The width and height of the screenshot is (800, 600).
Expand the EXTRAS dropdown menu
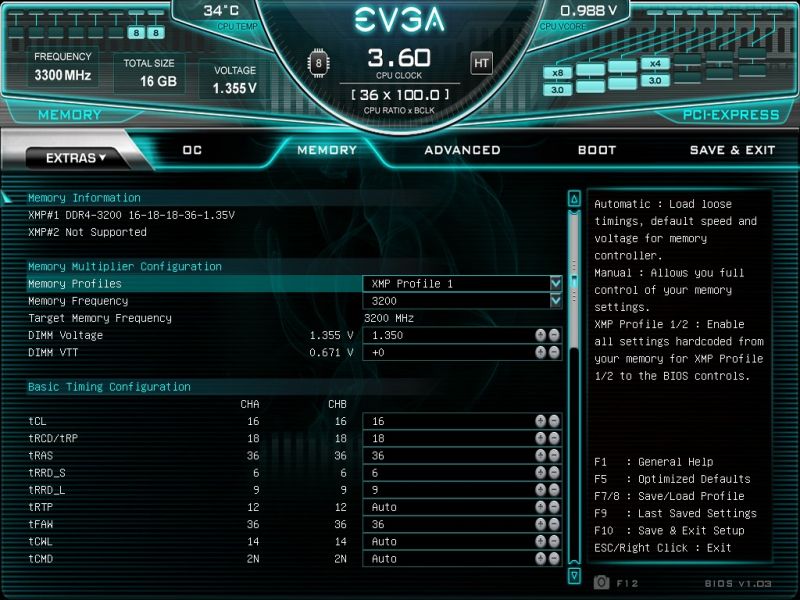pyautogui.click(x=76, y=158)
